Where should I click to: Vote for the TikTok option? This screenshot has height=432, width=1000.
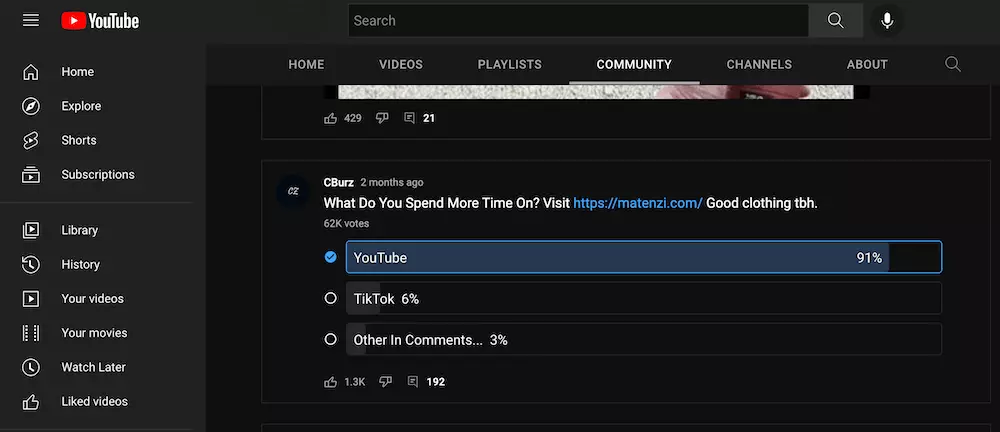pos(643,298)
